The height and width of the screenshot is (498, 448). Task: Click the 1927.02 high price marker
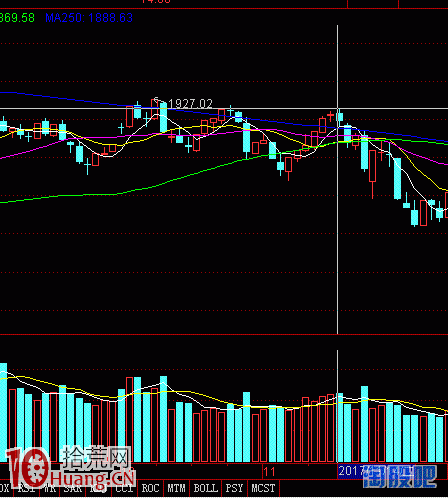coord(190,104)
